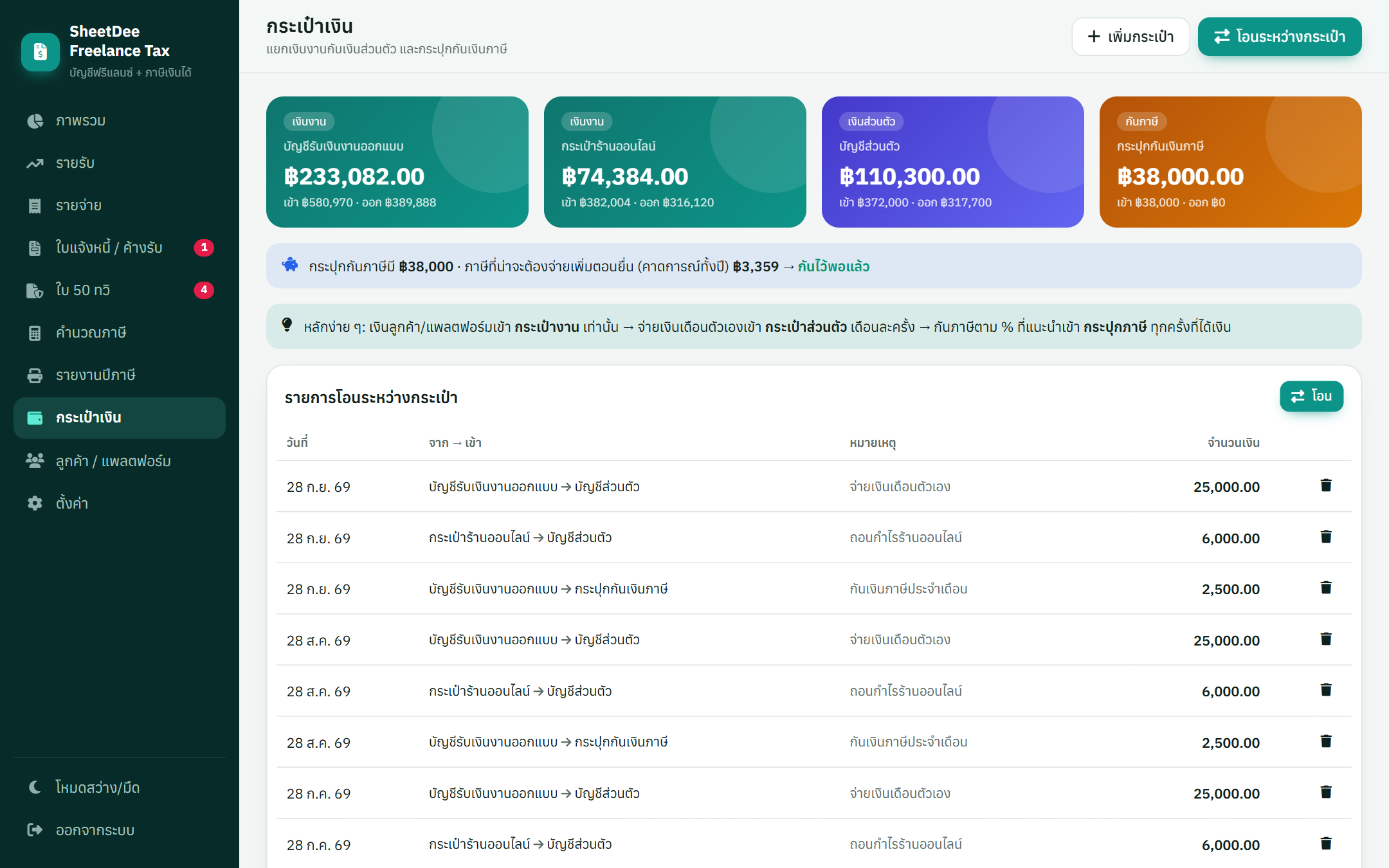This screenshot has height=868, width=1389.
Task: Toggle โหมดสว่าง/มืด dark mode
Action: point(120,788)
